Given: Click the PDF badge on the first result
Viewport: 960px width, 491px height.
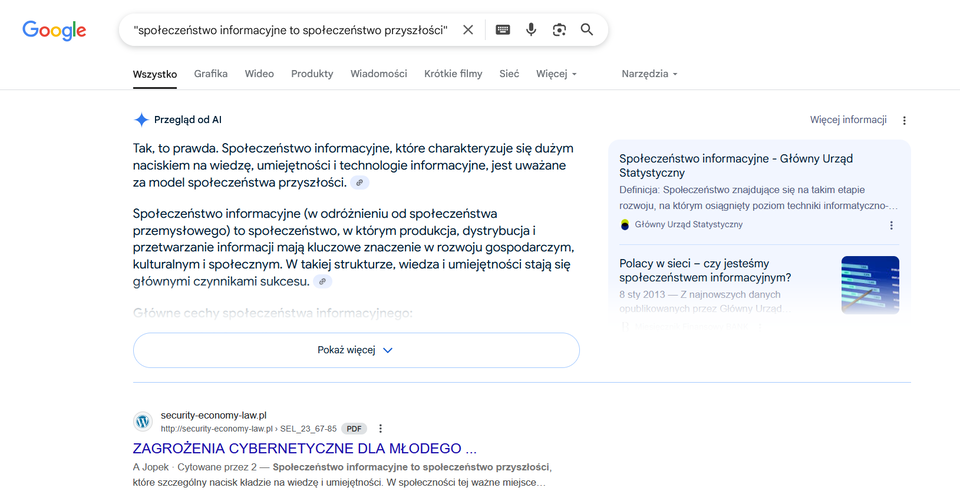Looking at the screenshot, I should click(354, 429).
